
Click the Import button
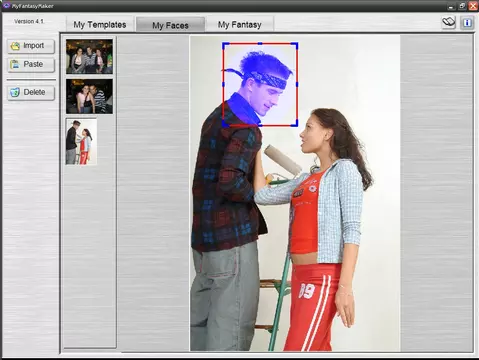(31, 46)
